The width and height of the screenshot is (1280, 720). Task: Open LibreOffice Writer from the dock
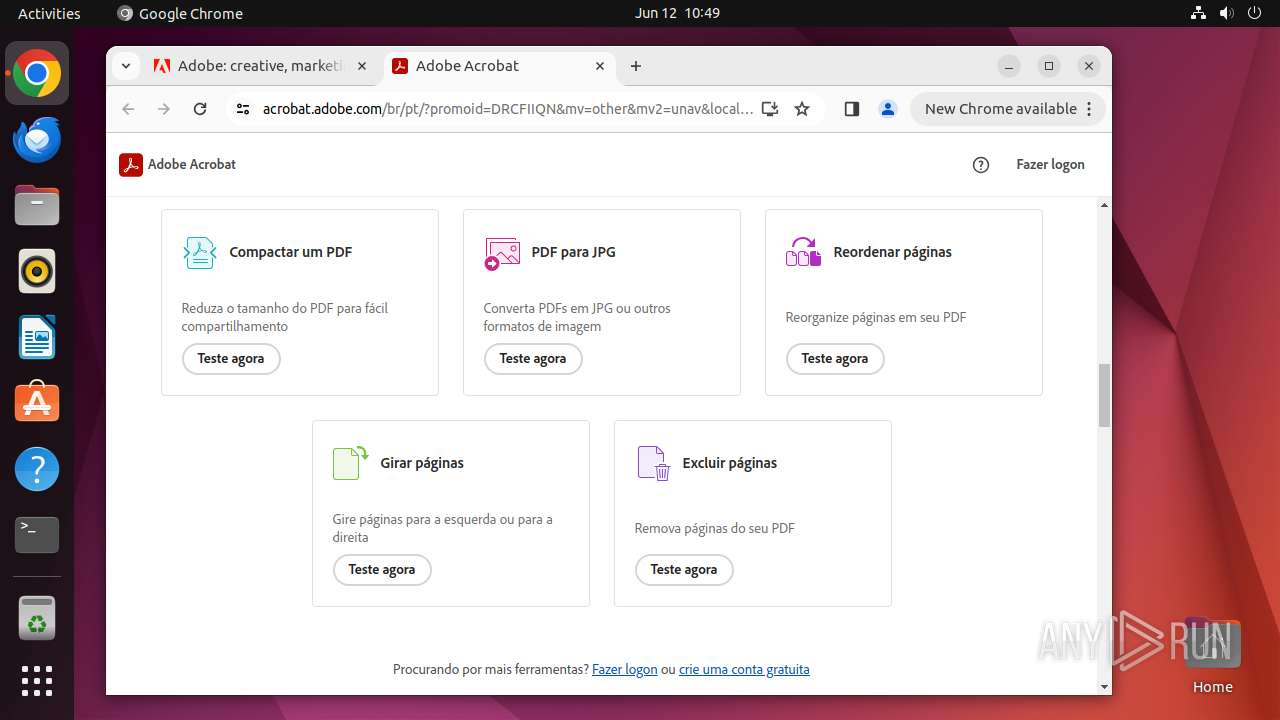[37, 337]
